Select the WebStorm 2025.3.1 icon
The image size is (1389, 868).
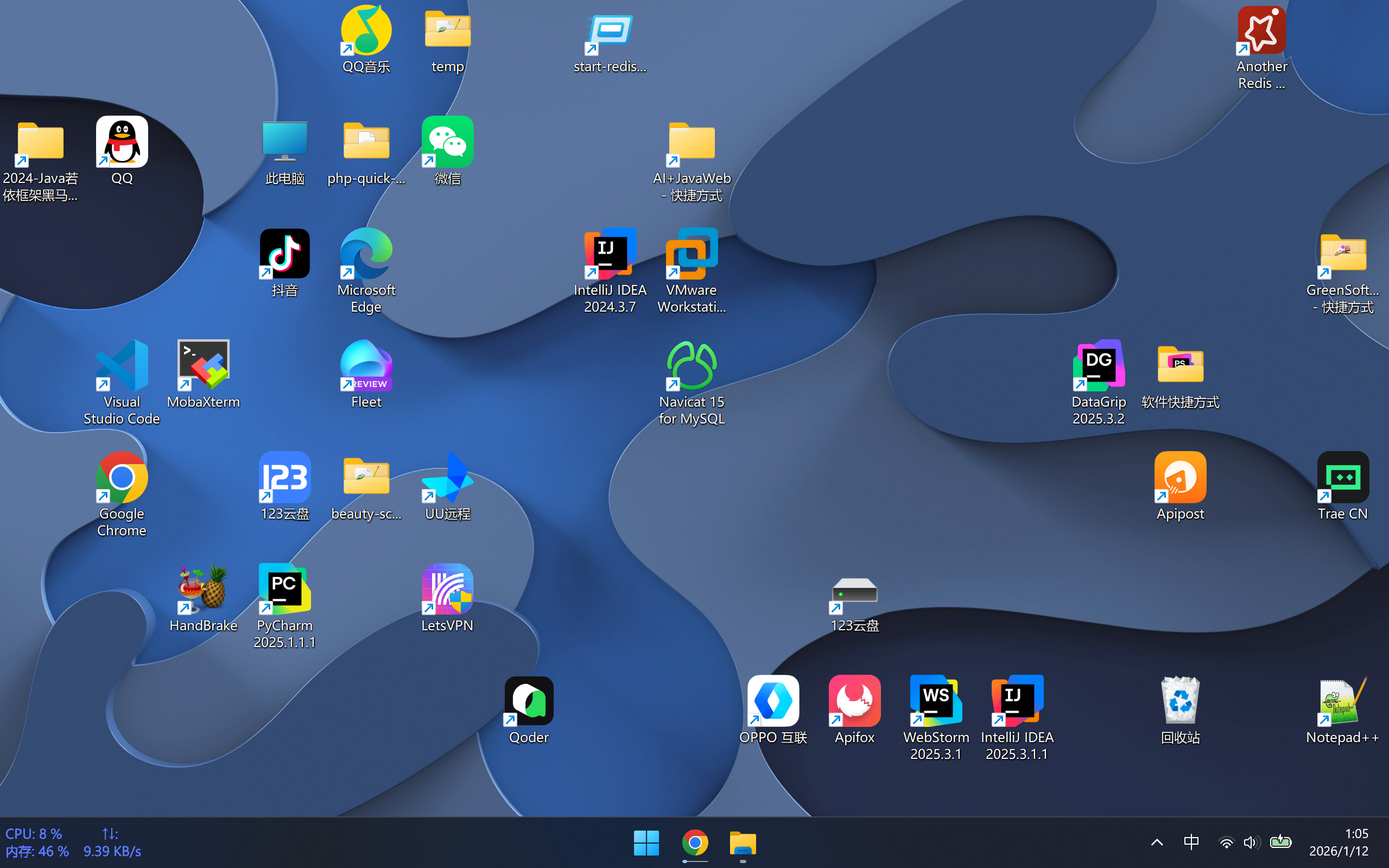936,700
